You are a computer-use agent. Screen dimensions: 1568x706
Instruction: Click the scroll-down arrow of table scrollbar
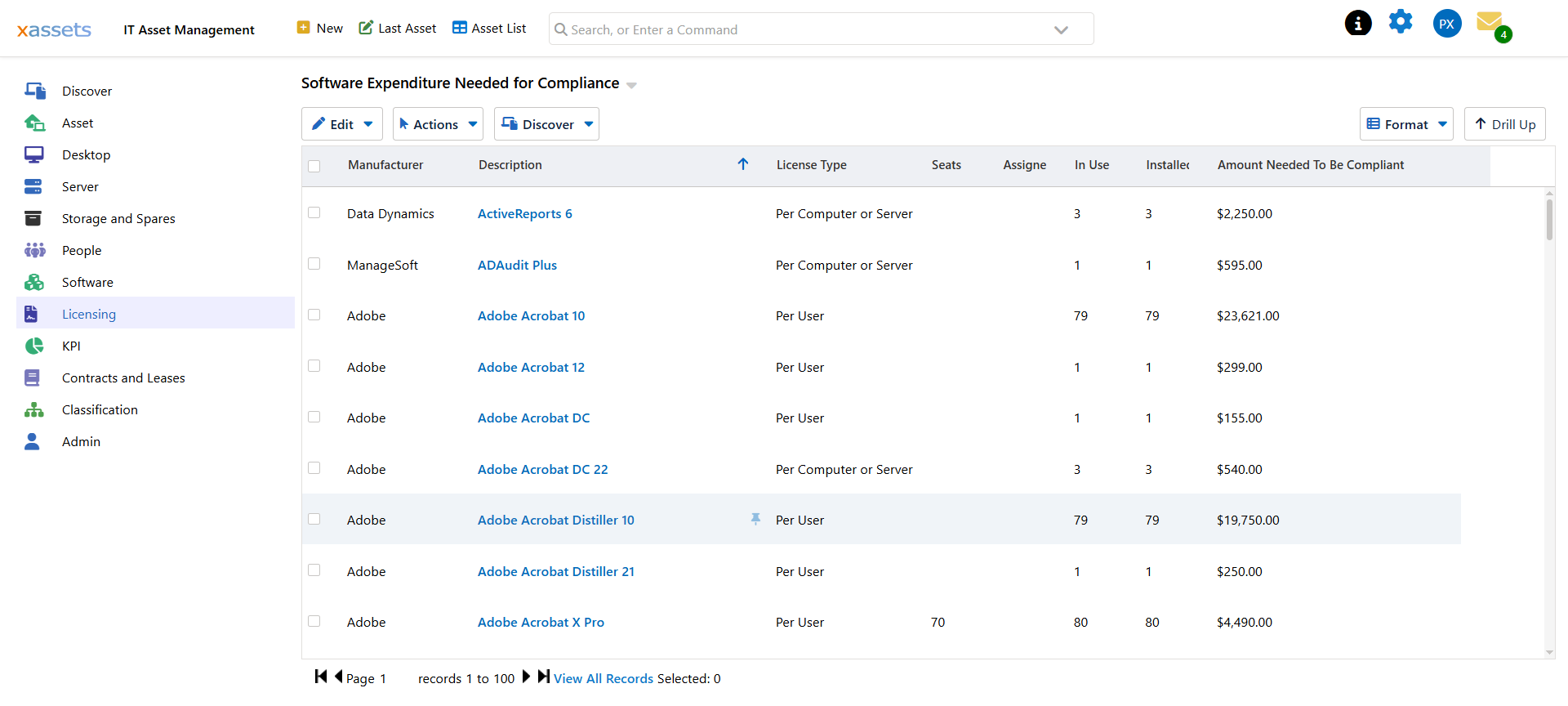point(1549,653)
